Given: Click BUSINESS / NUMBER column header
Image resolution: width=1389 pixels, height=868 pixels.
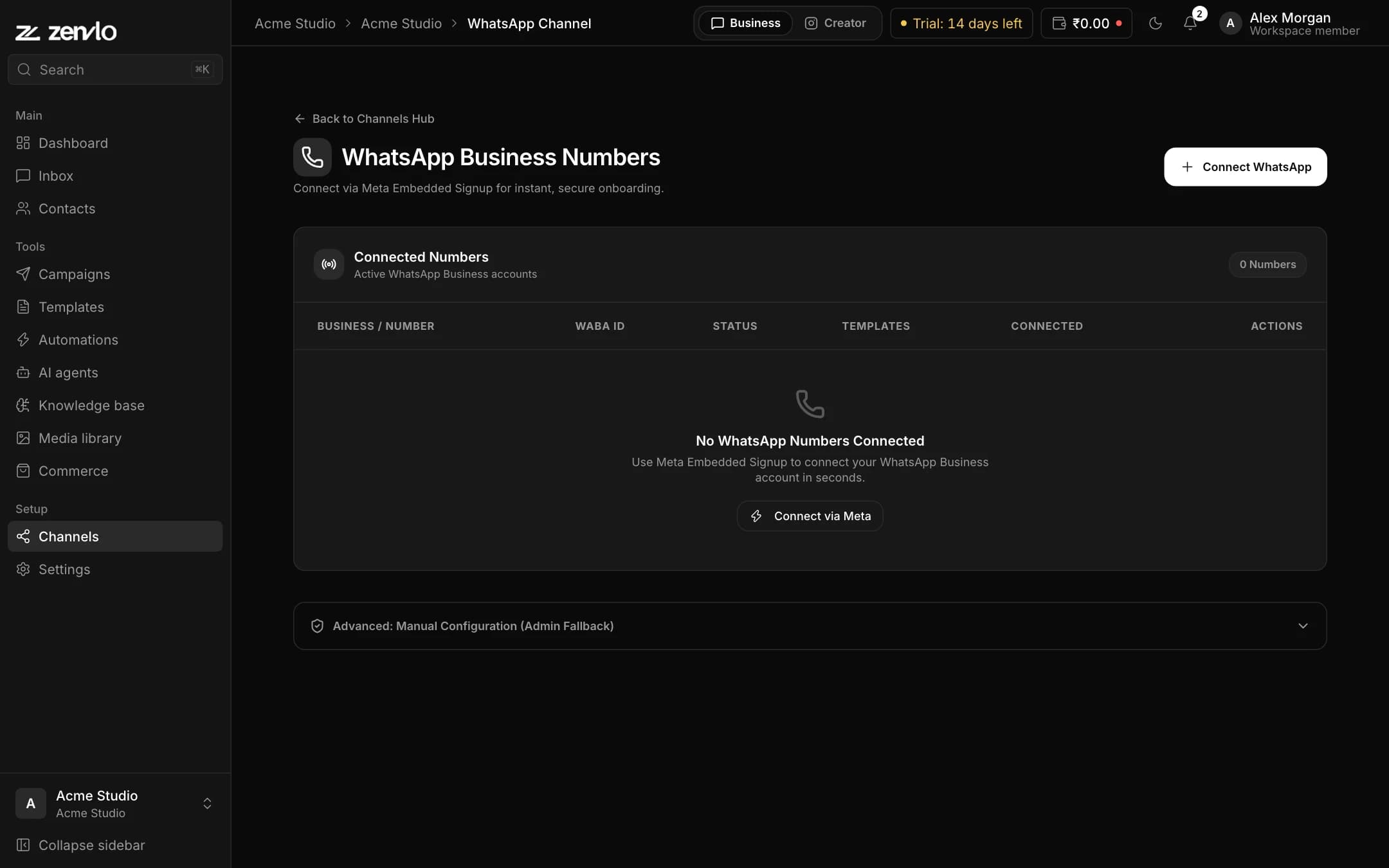Looking at the screenshot, I should pos(376,326).
